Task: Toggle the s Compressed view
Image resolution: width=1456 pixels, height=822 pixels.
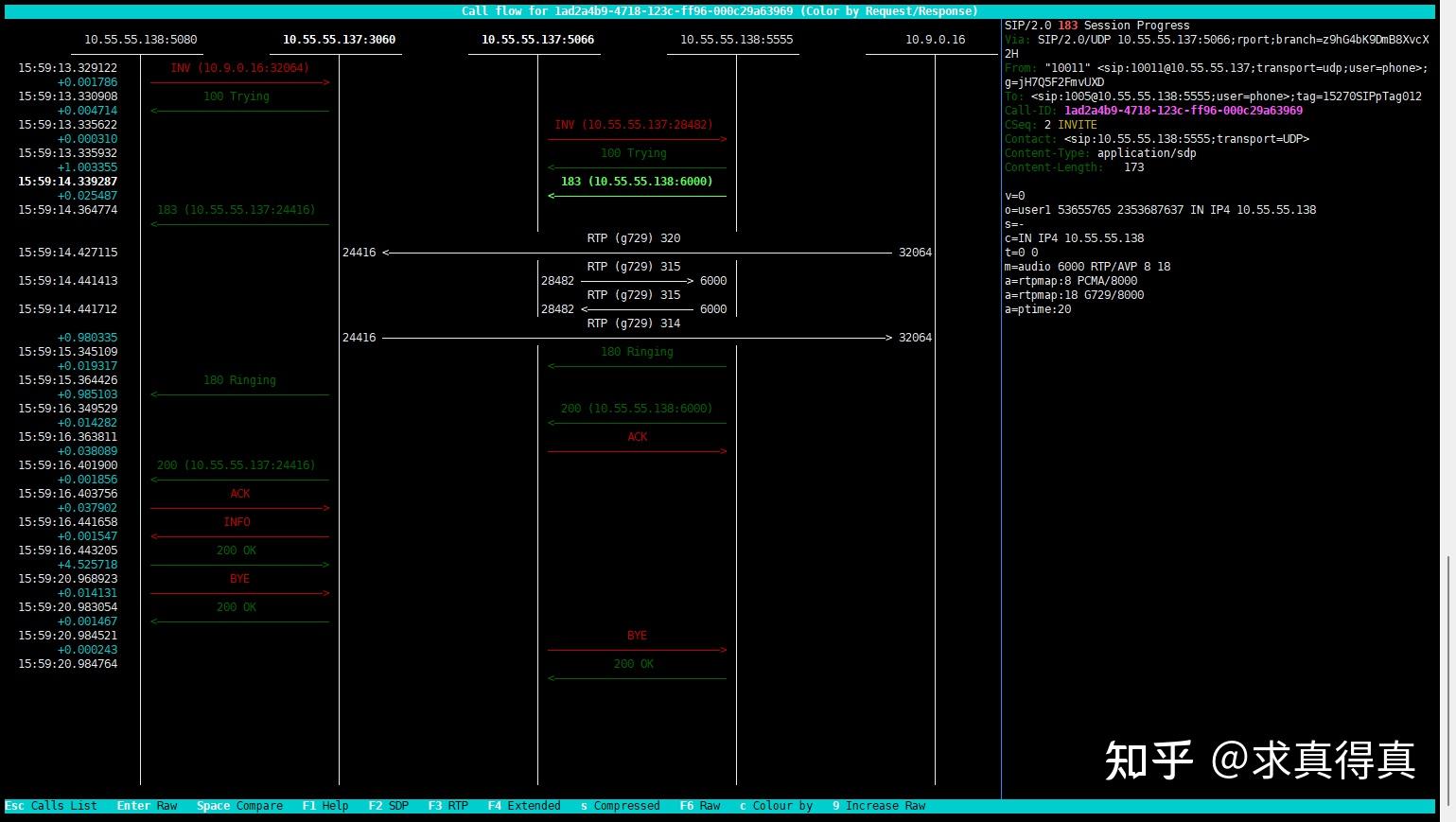Action: coord(620,806)
